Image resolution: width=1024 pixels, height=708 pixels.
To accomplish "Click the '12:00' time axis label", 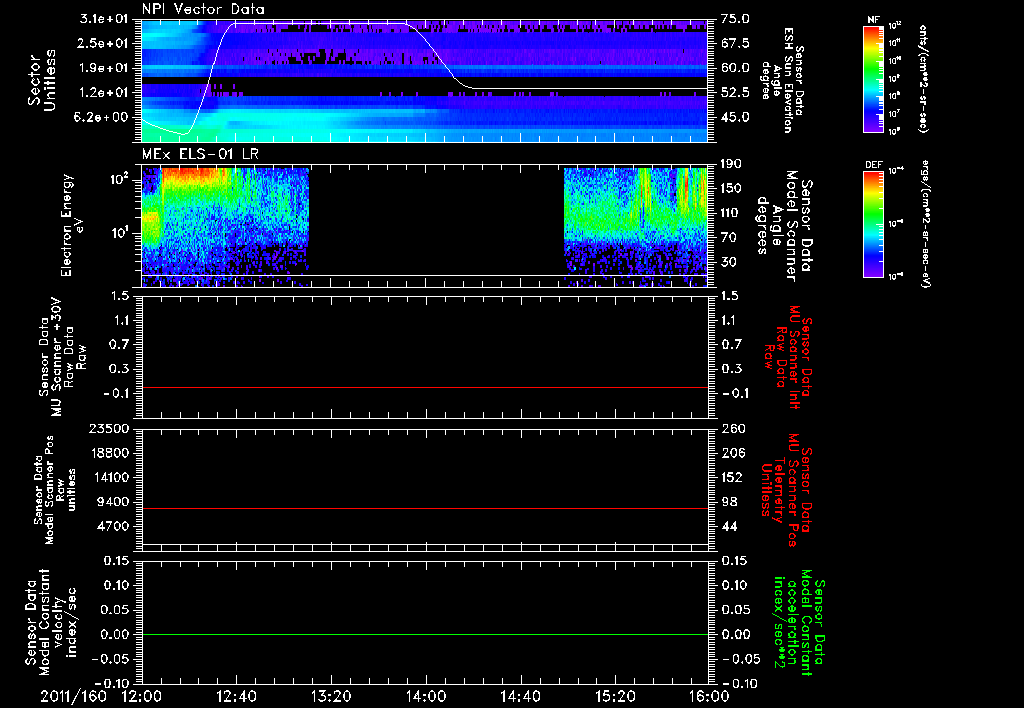I will (x=142, y=696).
